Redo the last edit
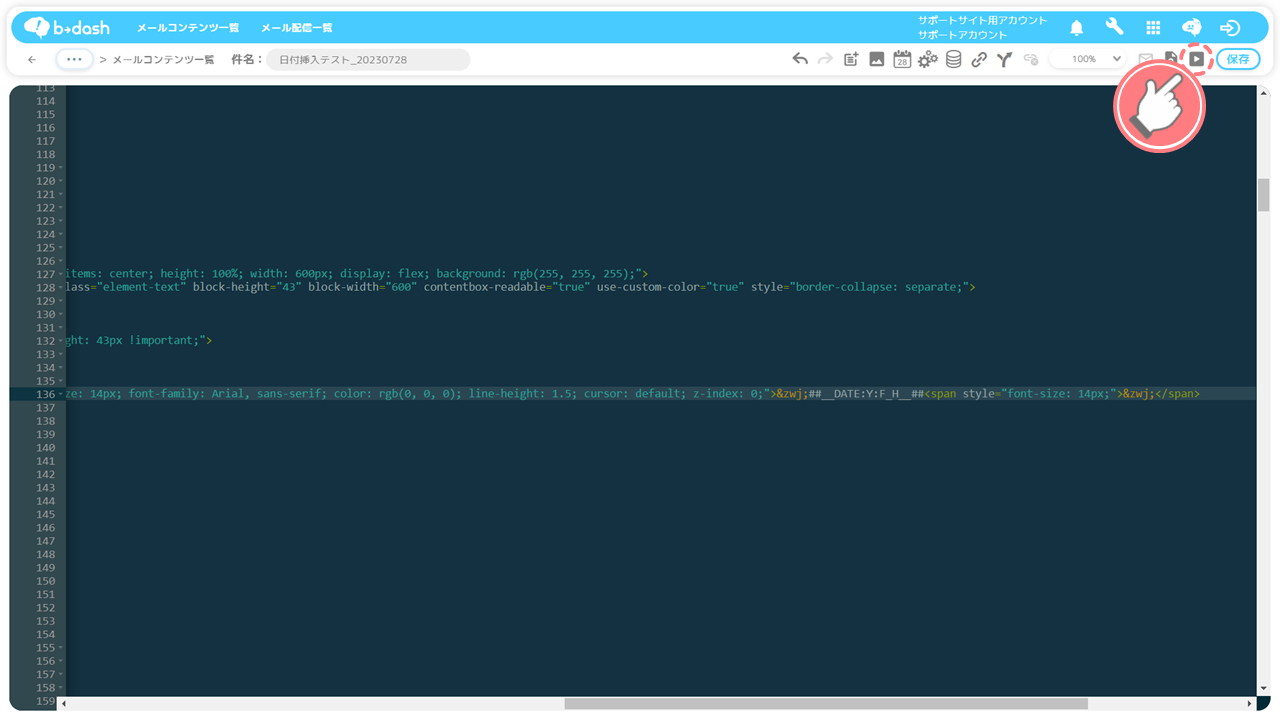 coord(825,59)
